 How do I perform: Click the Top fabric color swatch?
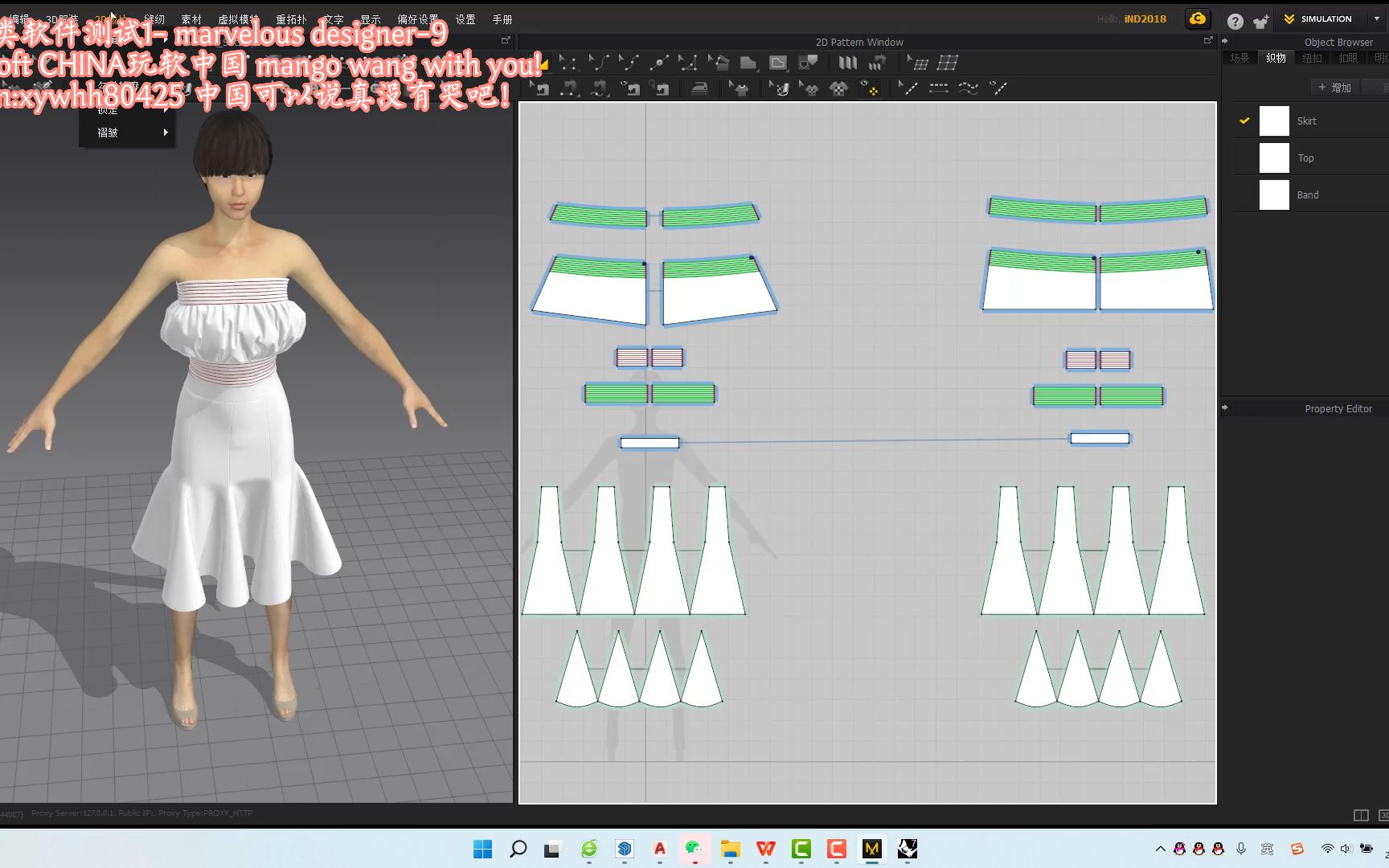(1274, 158)
